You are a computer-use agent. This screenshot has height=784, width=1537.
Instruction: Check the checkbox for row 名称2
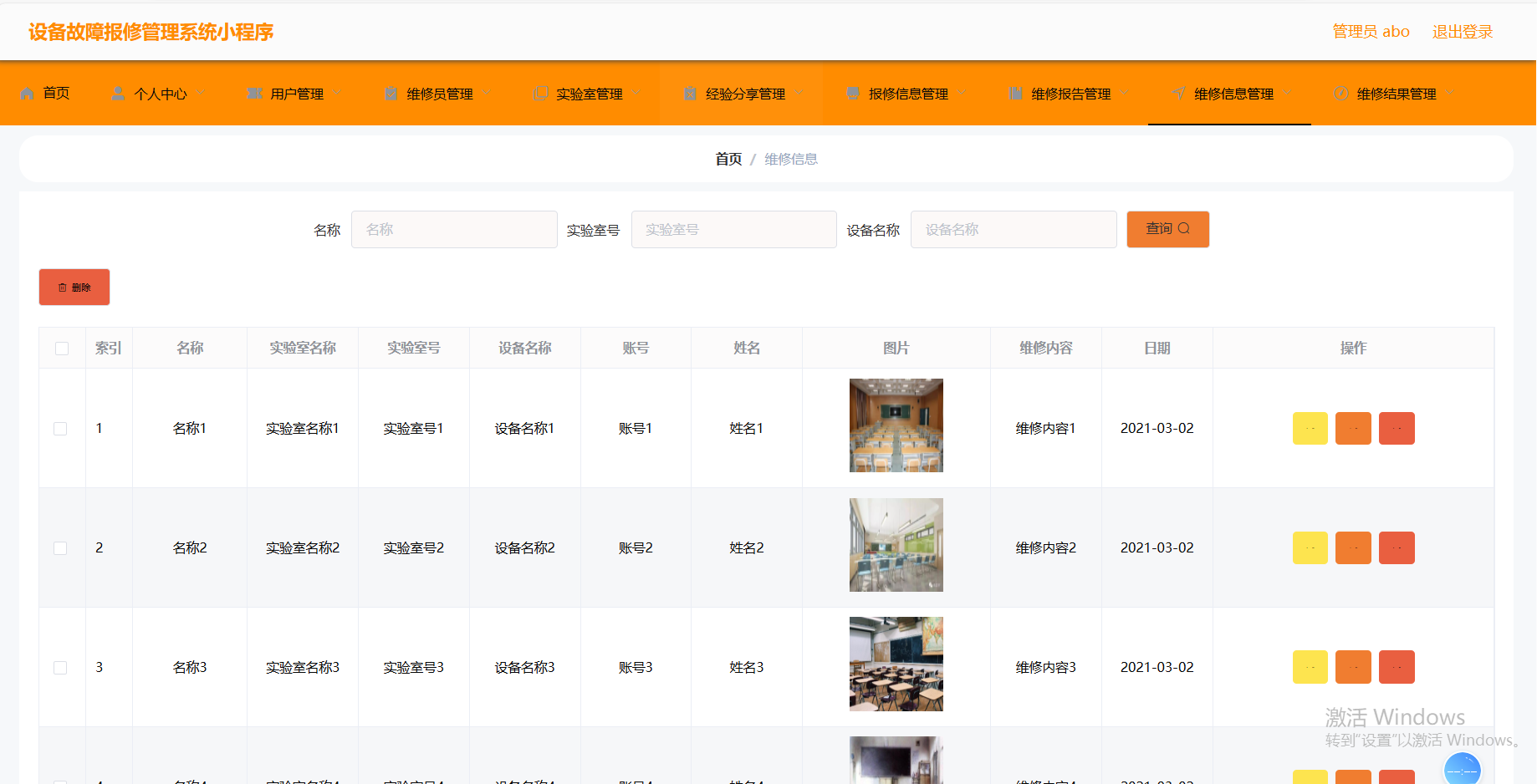60,548
